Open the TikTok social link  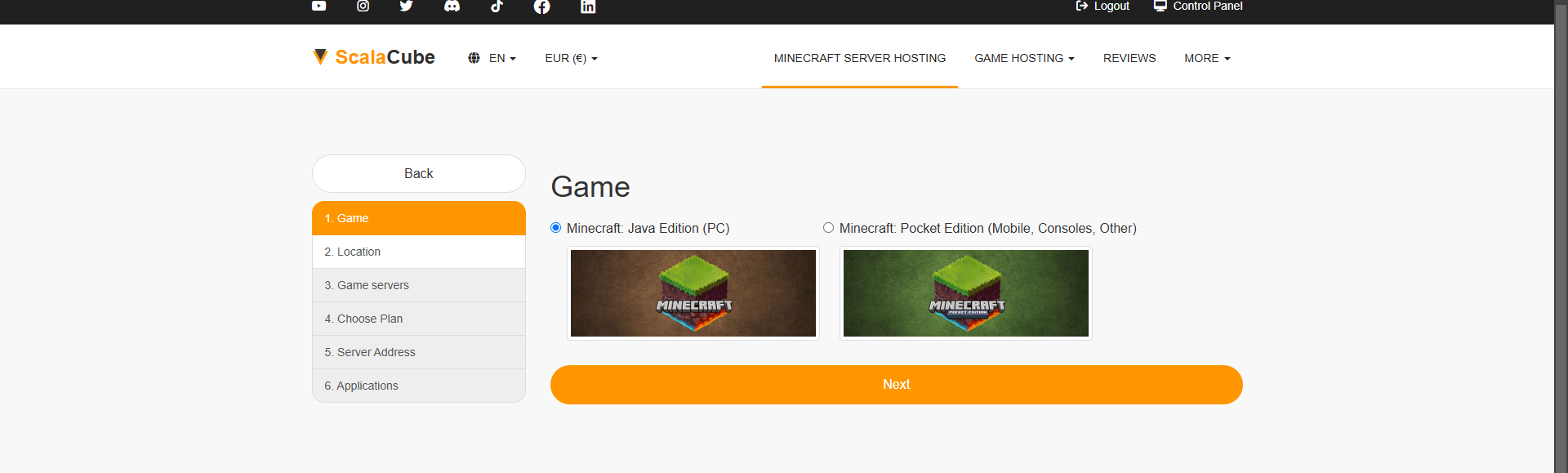(x=497, y=6)
